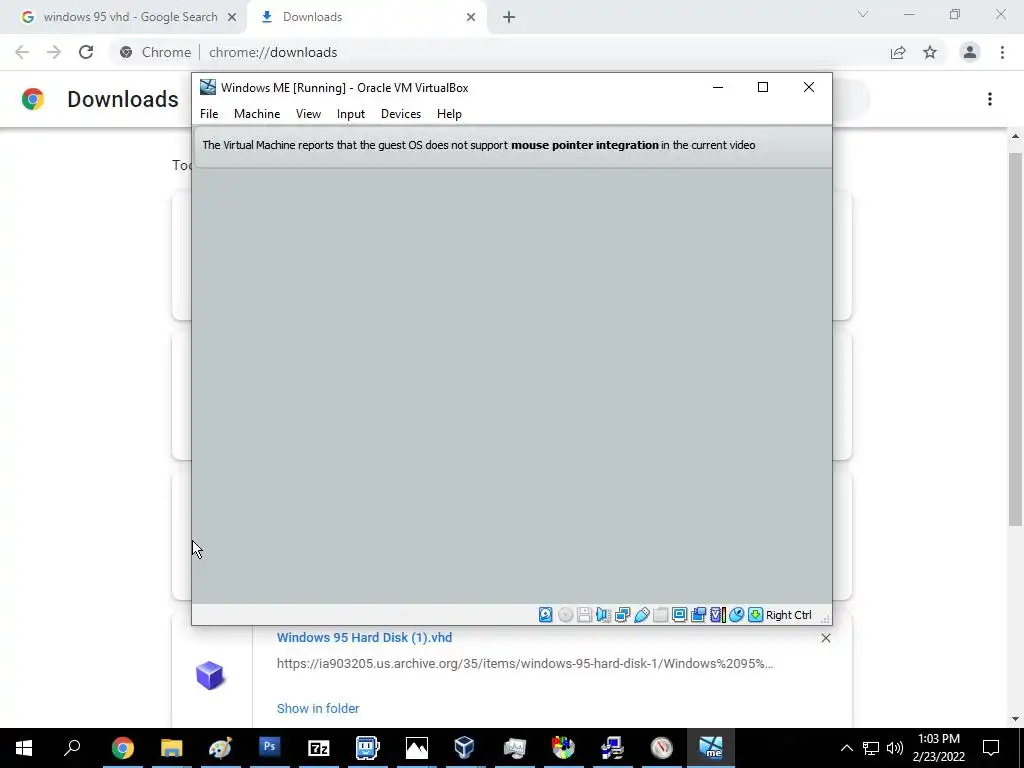The width and height of the screenshot is (1024, 768).
Task: Open the VirtualBox View menu
Action: pos(308,114)
